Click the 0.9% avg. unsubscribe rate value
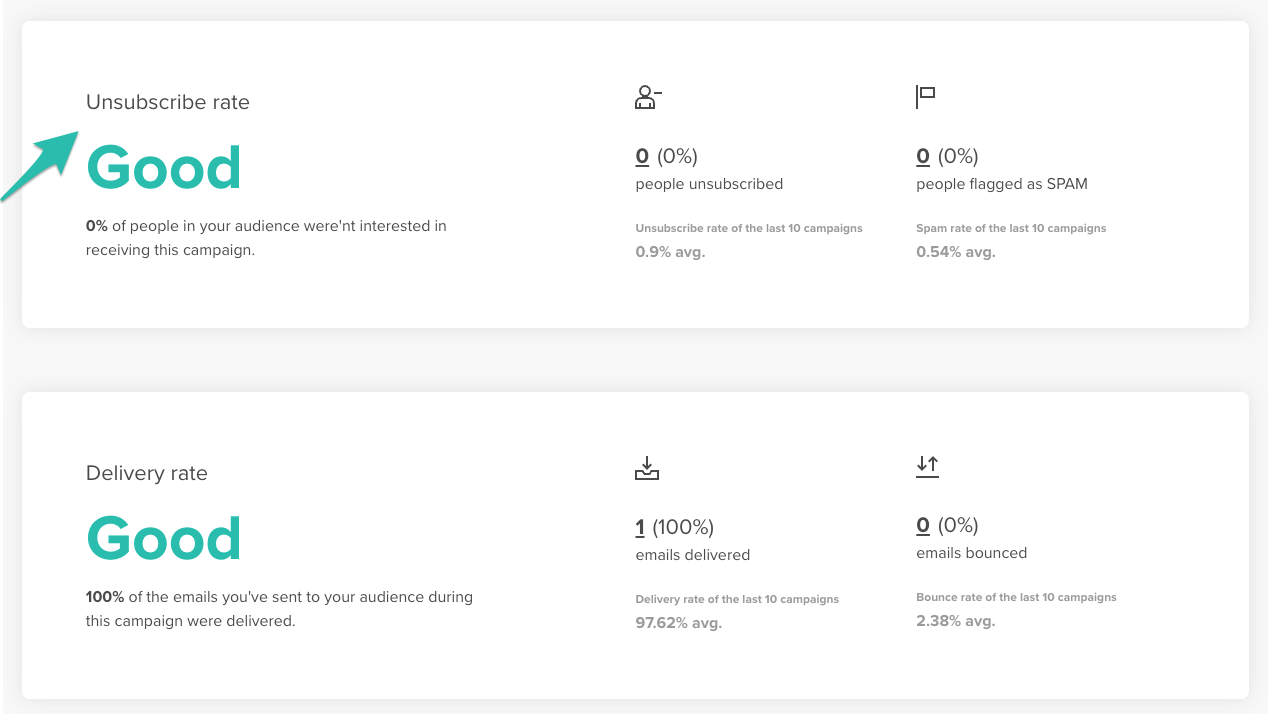The height and width of the screenshot is (714, 1268). (x=670, y=252)
